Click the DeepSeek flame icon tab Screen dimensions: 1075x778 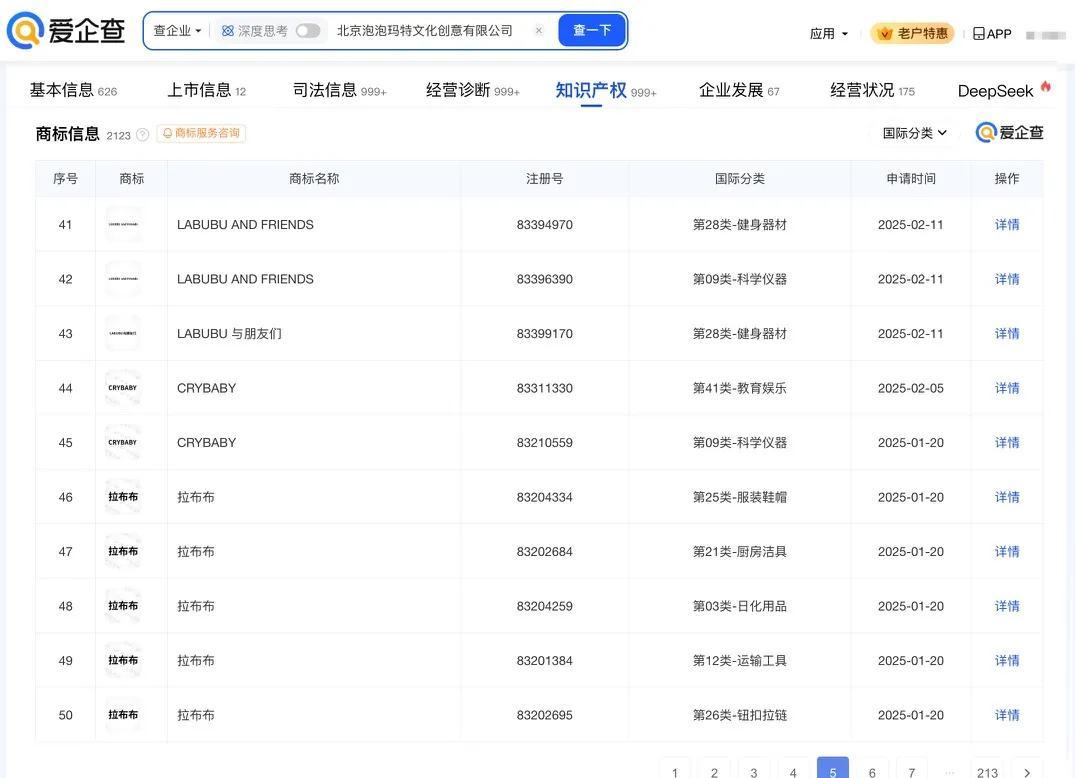[1046, 88]
